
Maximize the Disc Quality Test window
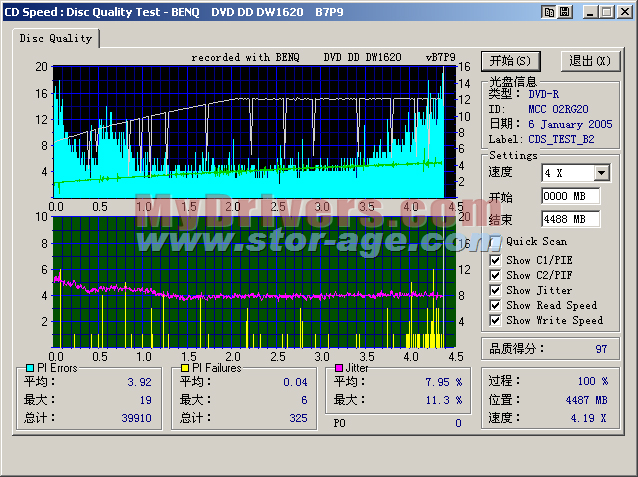607,12
